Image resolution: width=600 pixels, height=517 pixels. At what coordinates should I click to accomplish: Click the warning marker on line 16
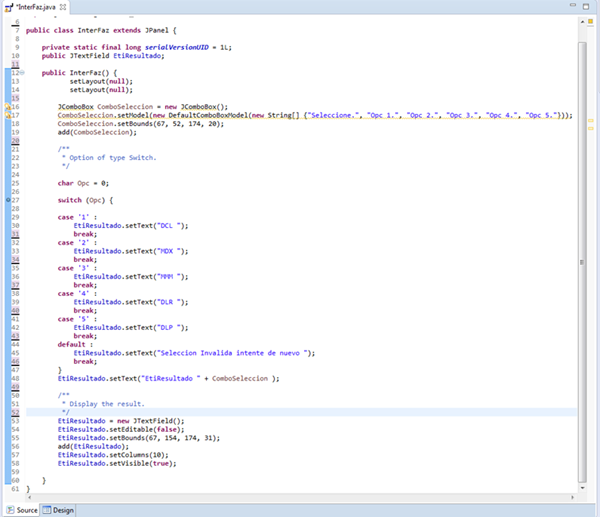7,107
